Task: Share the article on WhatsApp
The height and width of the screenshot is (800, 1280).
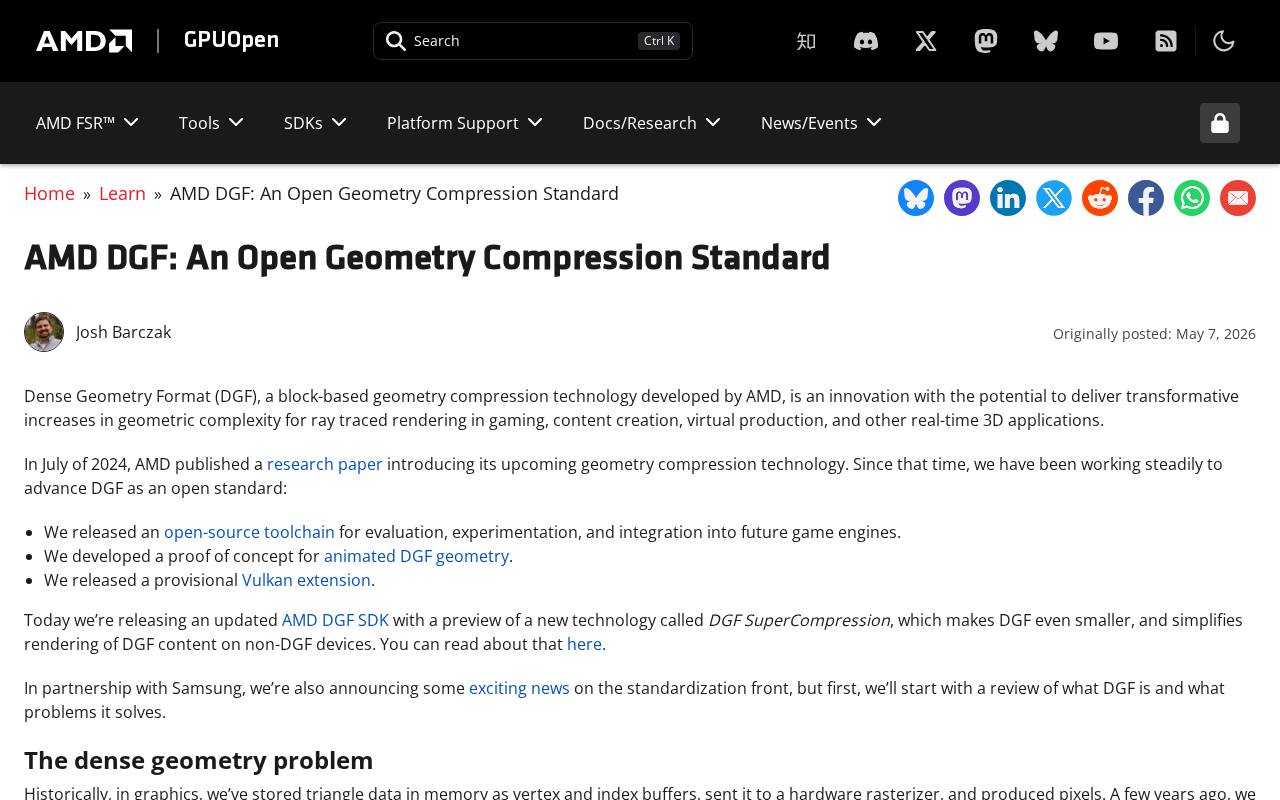Action: click(x=1192, y=198)
